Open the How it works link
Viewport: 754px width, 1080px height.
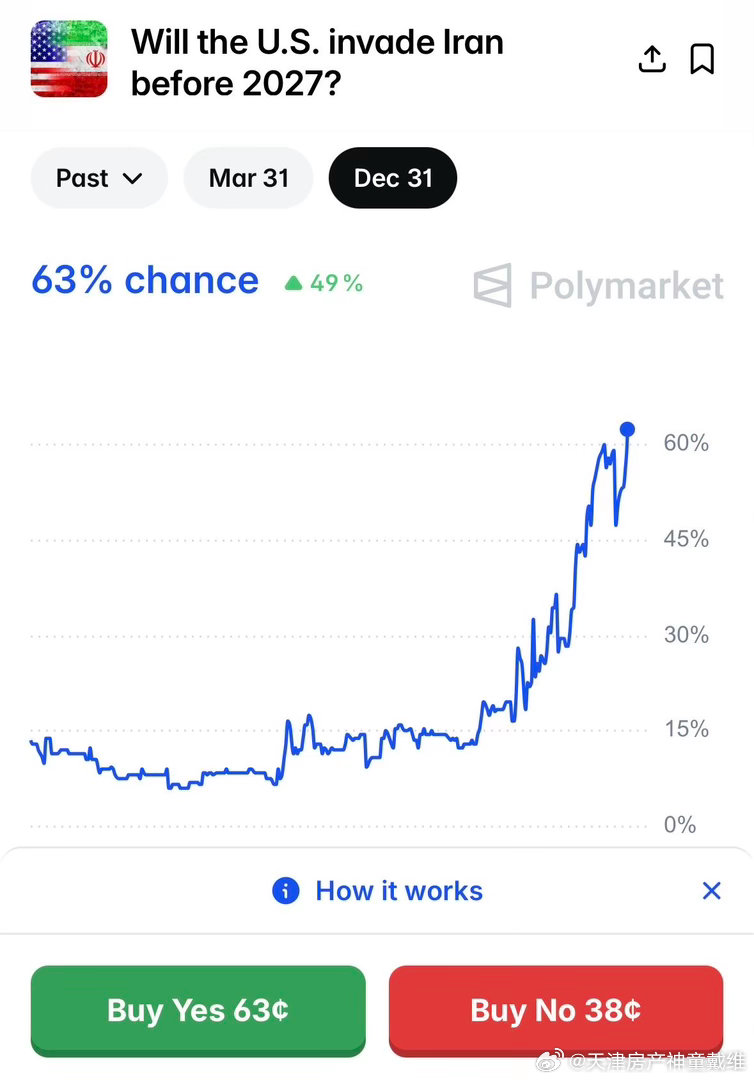[399, 891]
